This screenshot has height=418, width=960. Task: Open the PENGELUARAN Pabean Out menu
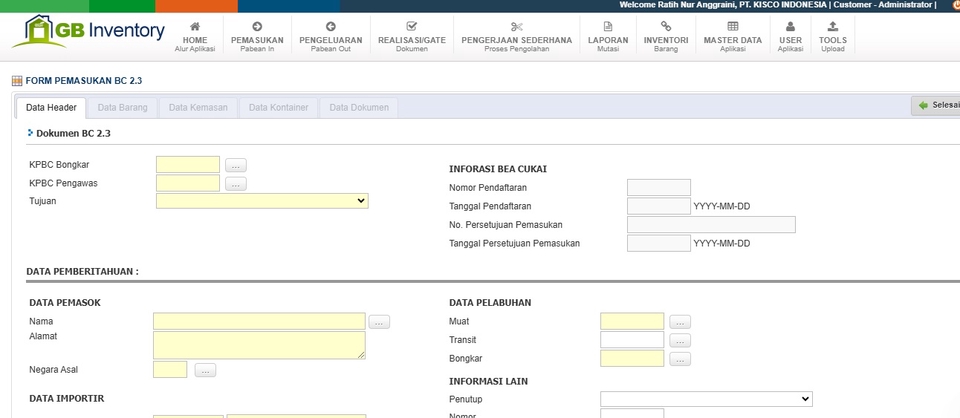331,37
